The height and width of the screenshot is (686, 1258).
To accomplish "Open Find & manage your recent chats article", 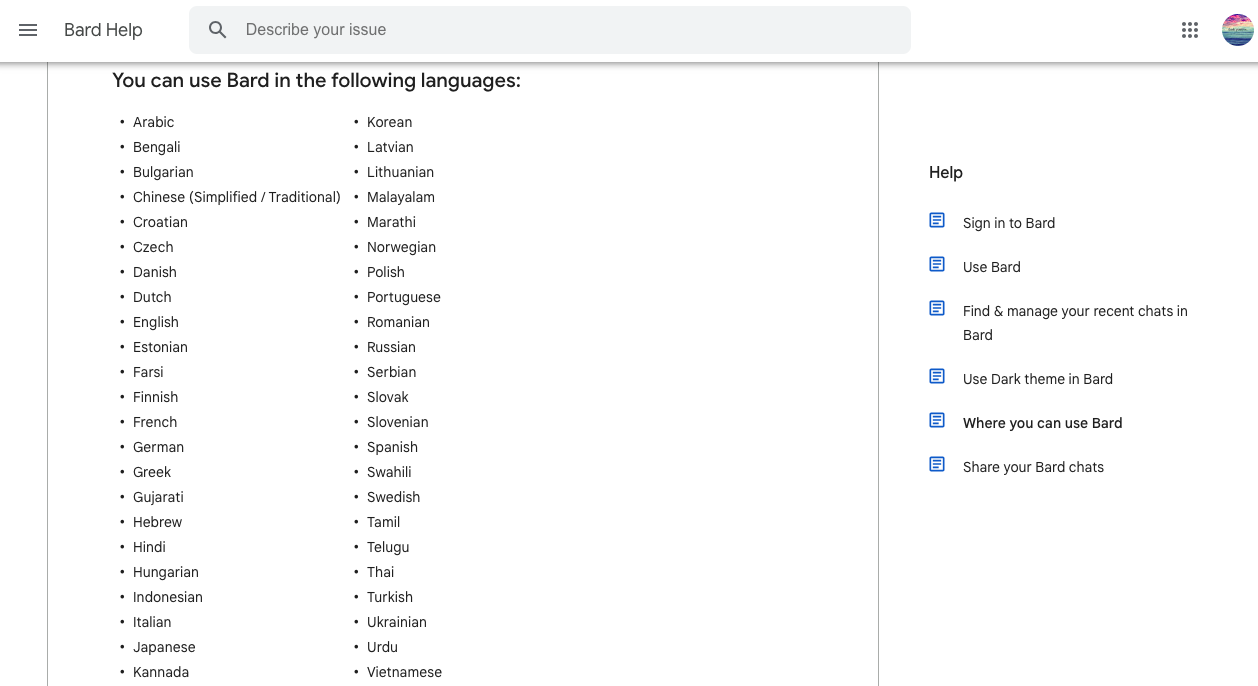I will (x=1075, y=323).
